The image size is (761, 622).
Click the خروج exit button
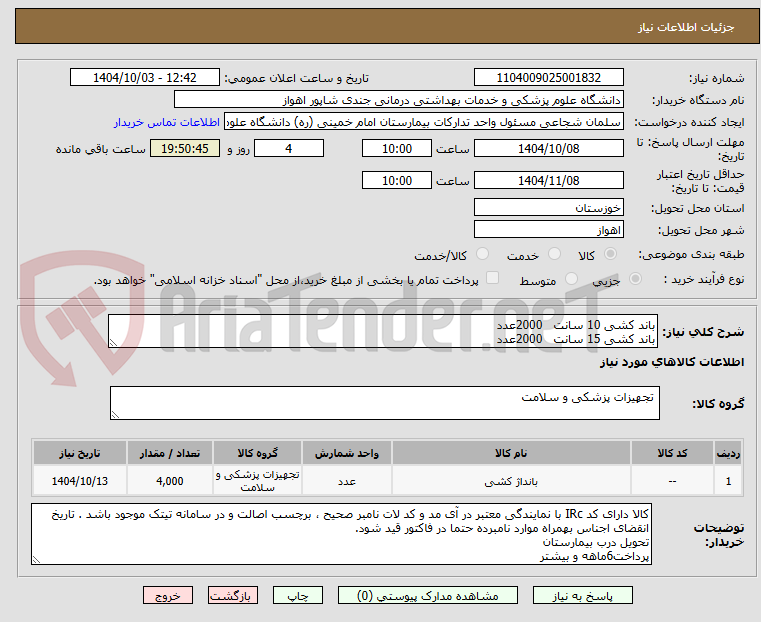click(x=167, y=595)
